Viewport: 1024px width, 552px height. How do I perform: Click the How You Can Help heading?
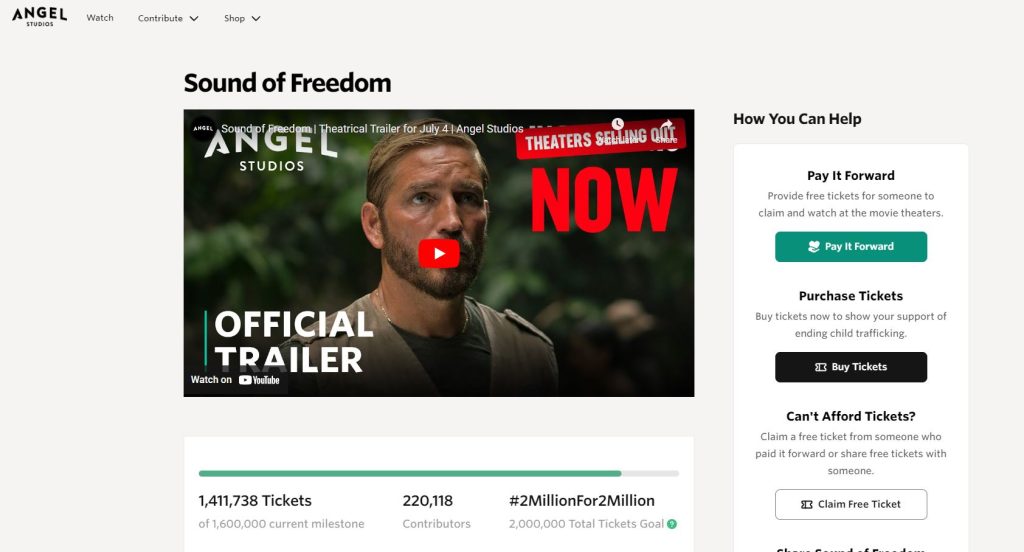tap(797, 119)
